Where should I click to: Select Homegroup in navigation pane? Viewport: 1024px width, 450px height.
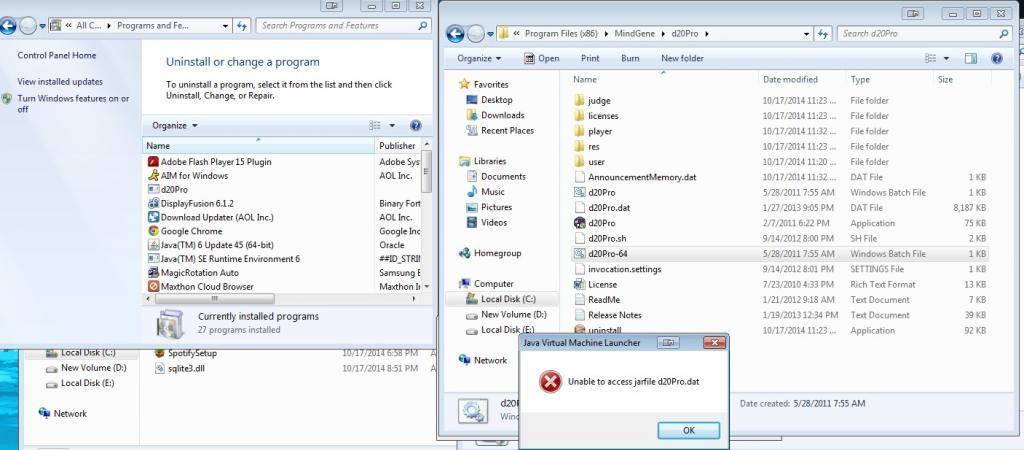(x=490, y=253)
